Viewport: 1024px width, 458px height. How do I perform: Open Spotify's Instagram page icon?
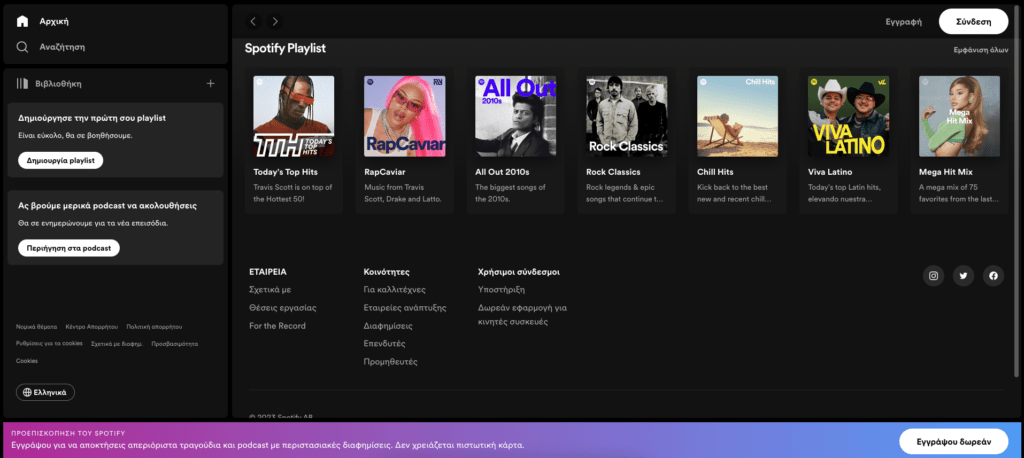[933, 276]
